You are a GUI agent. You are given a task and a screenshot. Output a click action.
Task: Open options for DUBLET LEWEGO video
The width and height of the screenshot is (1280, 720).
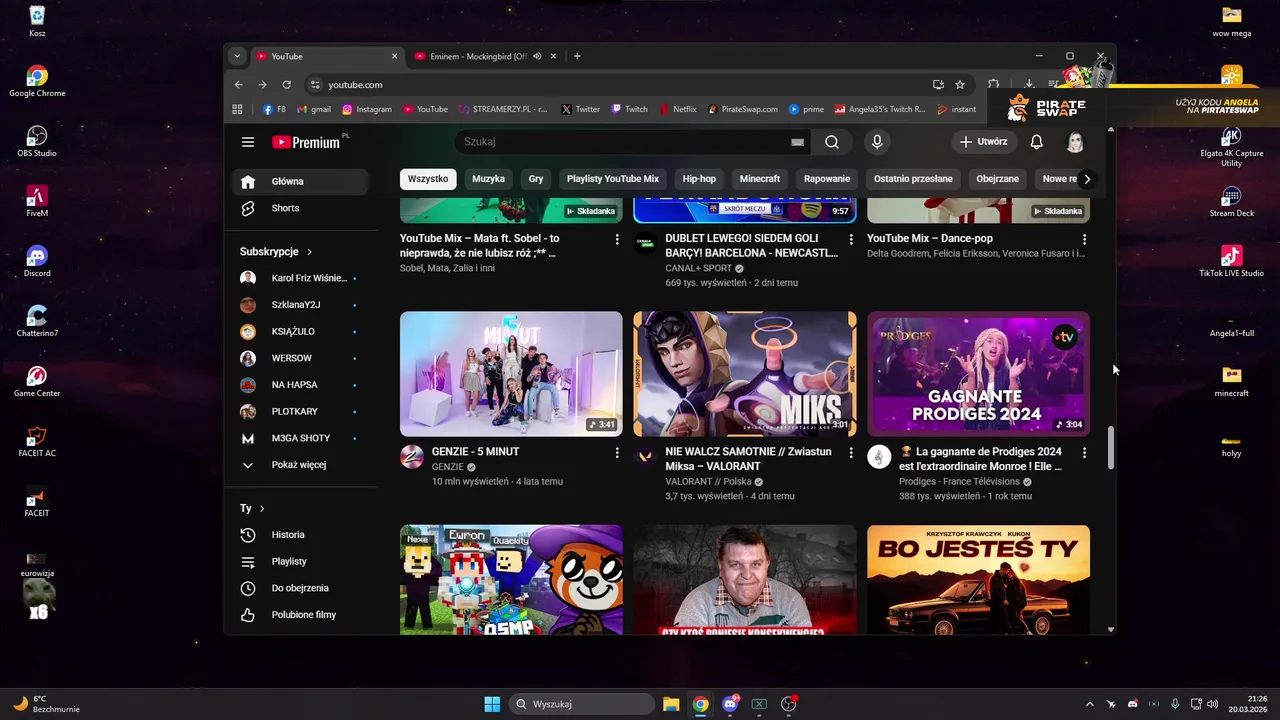point(851,240)
